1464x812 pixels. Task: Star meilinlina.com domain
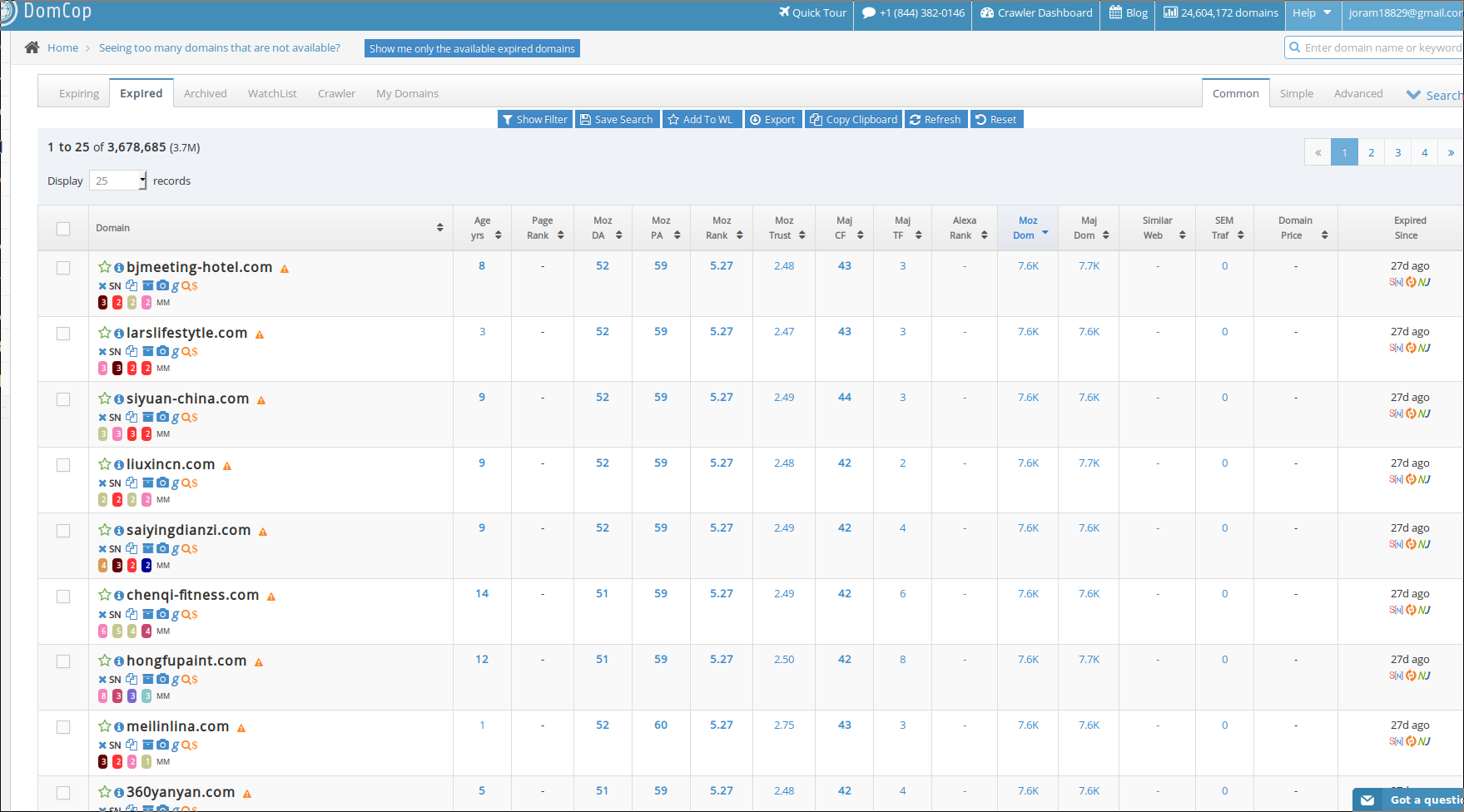105,726
